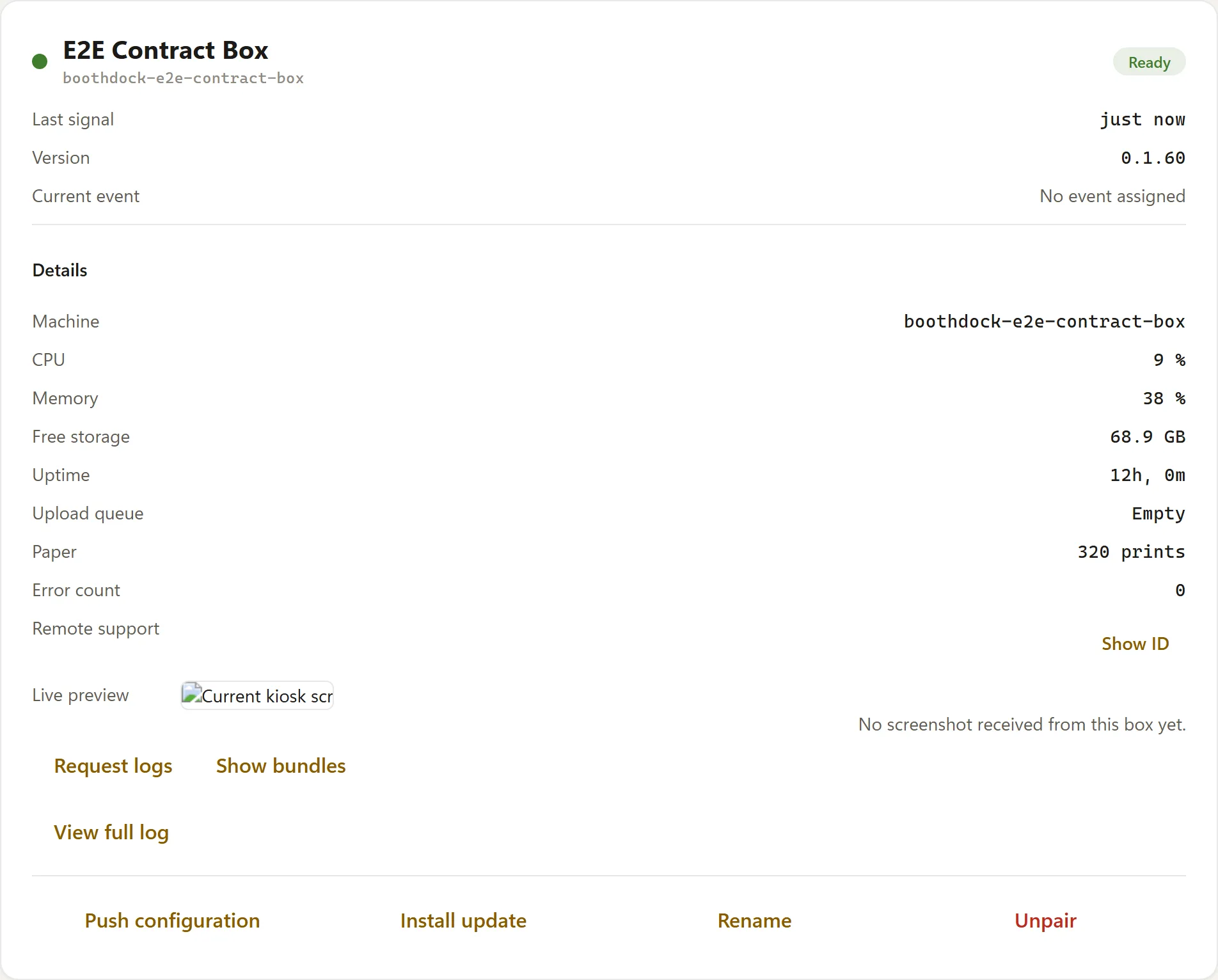This screenshot has height=980, width=1218.
Task: Click the Details section heading
Action: [x=59, y=270]
